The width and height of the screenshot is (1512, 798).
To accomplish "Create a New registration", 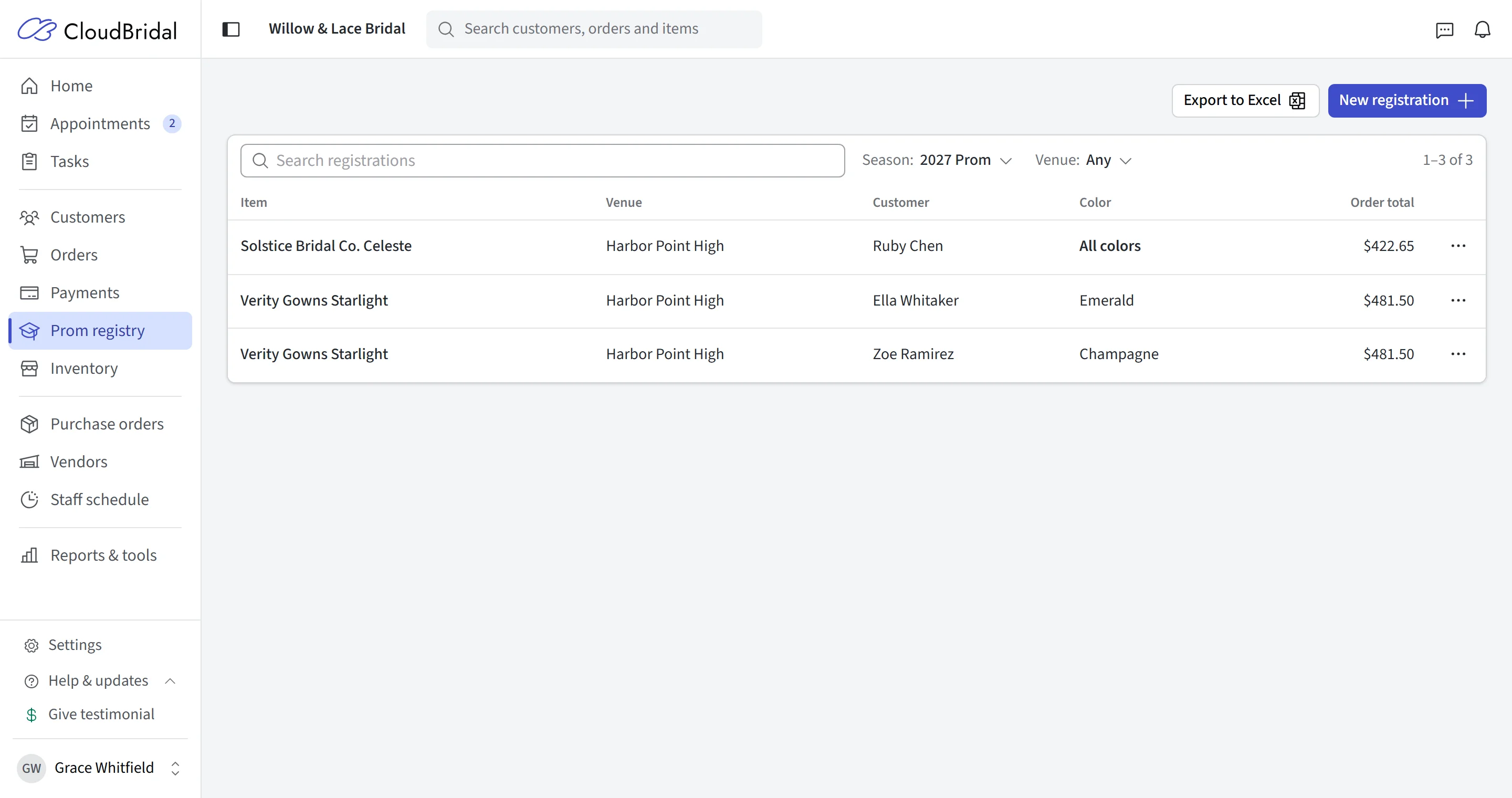I will point(1407,100).
